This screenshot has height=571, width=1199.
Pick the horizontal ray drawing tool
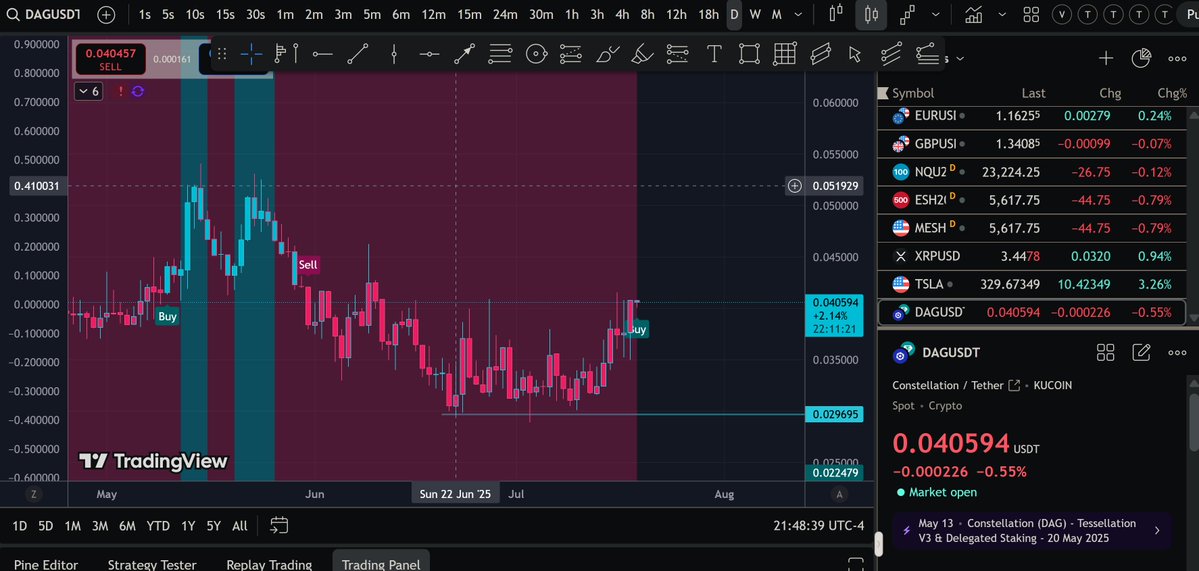pos(322,54)
